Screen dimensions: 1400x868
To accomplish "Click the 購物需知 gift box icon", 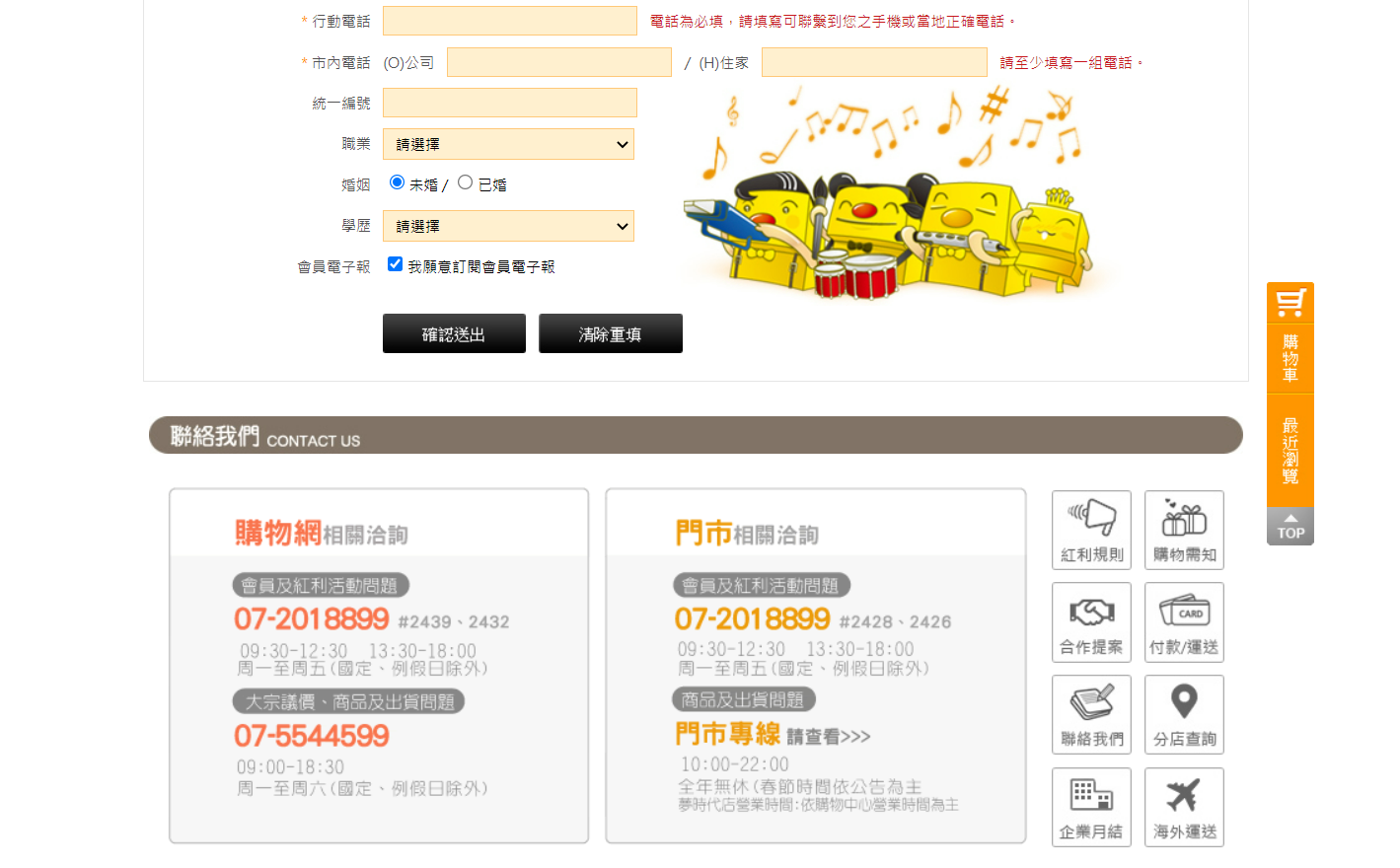I will point(1184,530).
